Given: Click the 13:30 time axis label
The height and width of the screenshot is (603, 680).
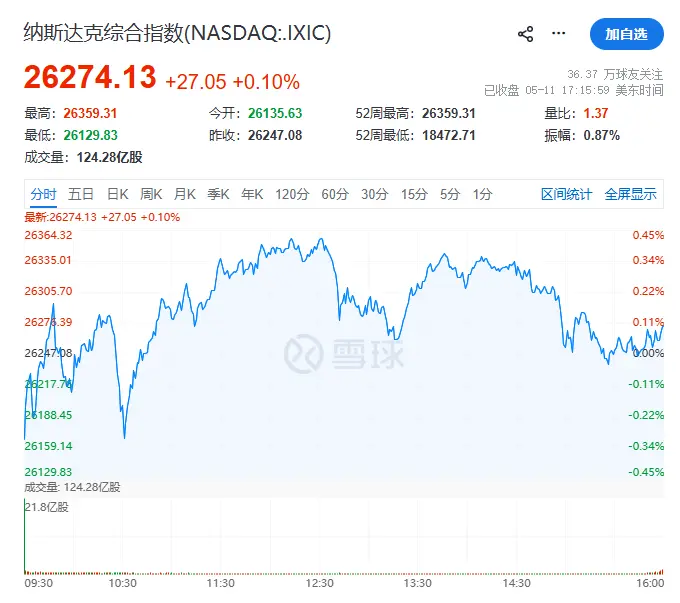Looking at the screenshot, I should point(418,583).
